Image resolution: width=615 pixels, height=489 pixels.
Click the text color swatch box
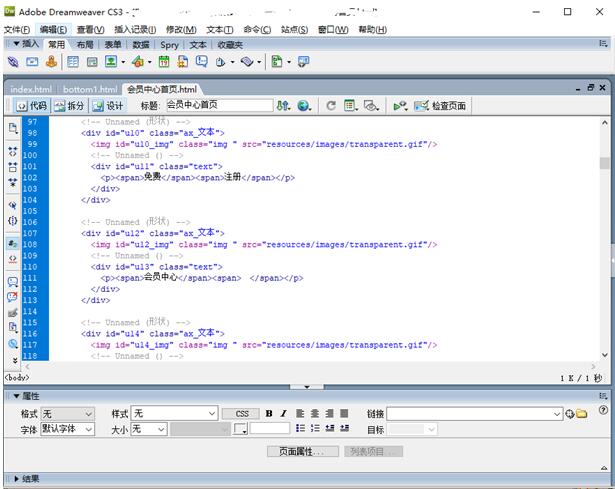pos(240,429)
